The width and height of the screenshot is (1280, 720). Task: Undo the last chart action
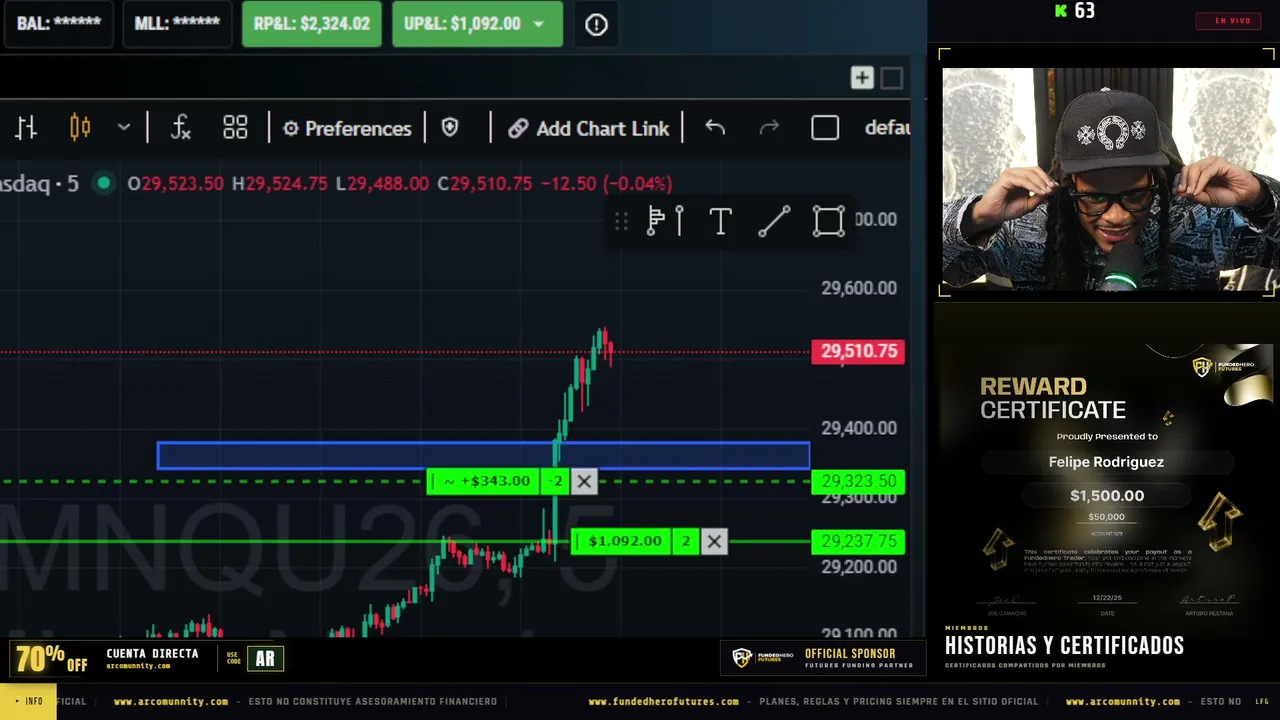tap(715, 128)
